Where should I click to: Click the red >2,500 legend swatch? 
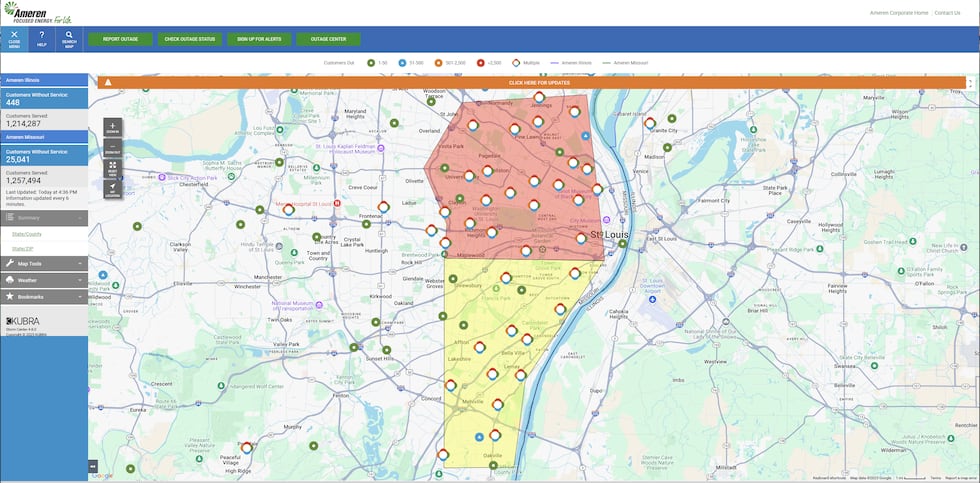[480, 63]
